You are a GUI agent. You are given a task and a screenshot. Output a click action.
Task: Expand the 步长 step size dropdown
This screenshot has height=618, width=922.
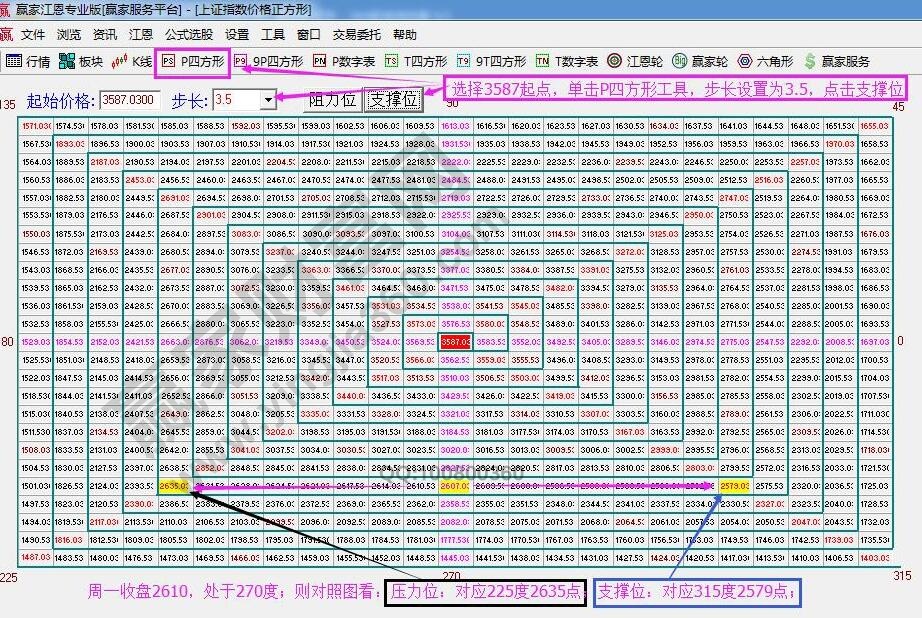(x=267, y=100)
